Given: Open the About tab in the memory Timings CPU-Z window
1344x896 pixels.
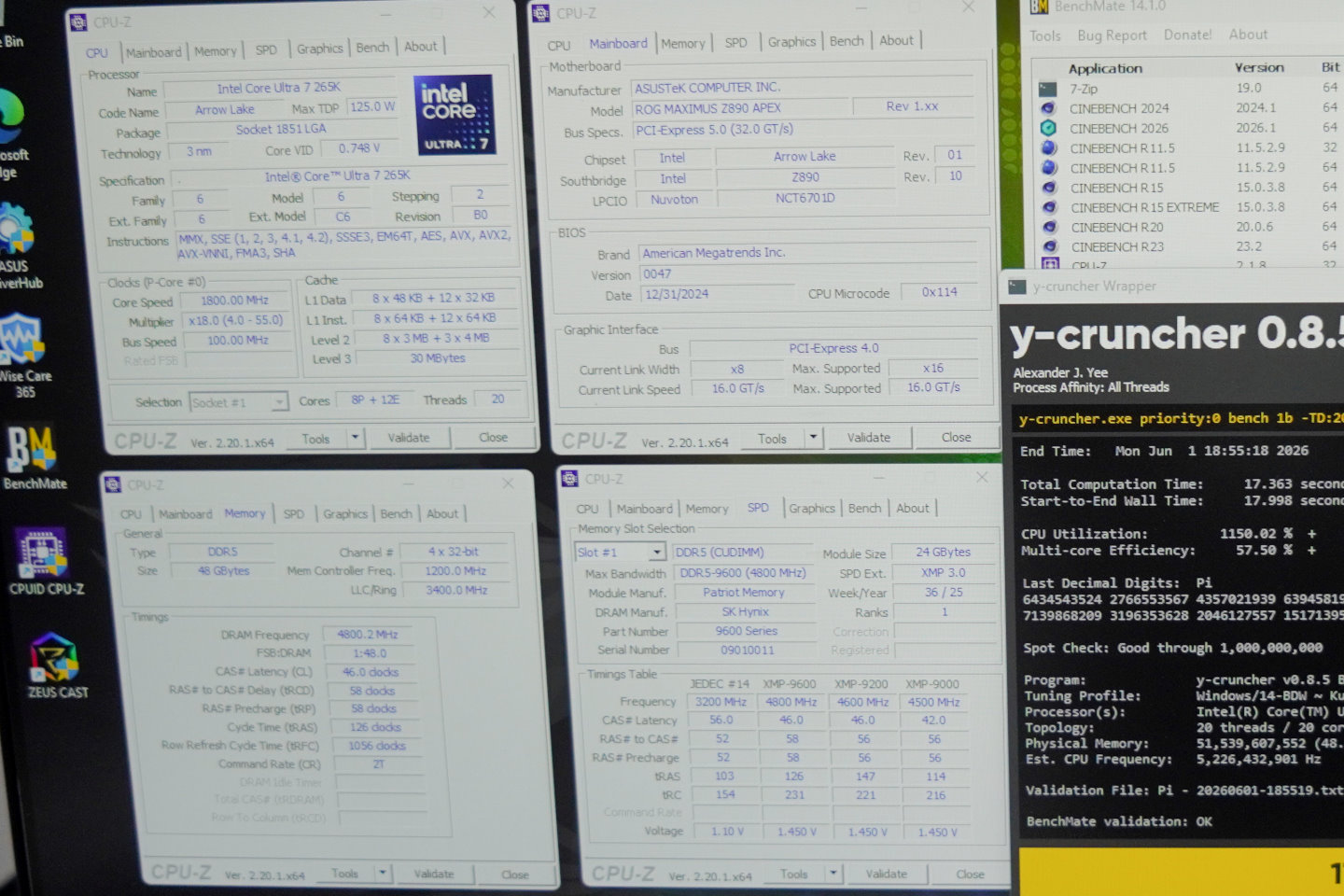Looking at the screenshot, I should pyautogui.click(x=442, y=514).
